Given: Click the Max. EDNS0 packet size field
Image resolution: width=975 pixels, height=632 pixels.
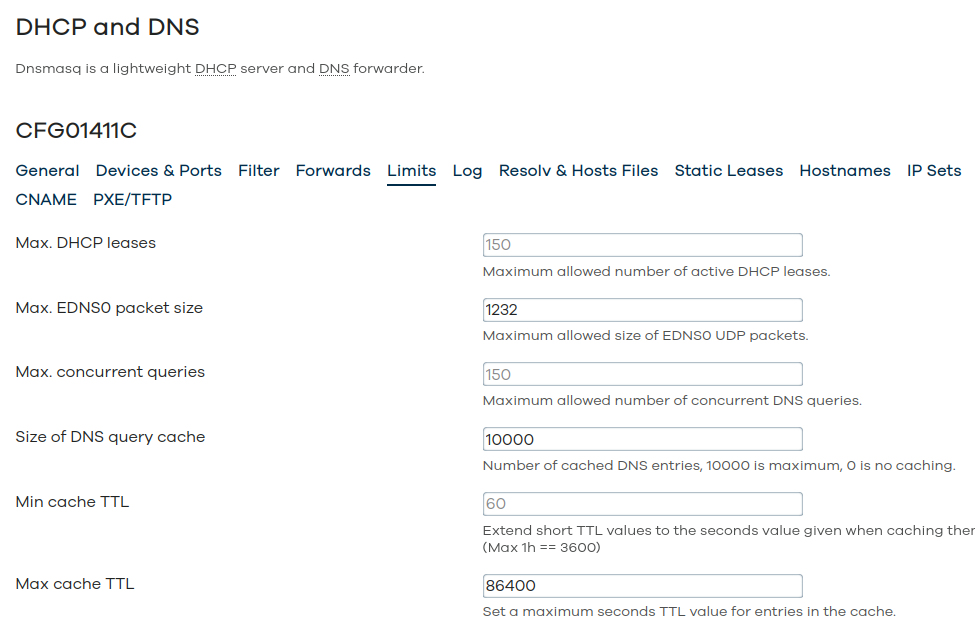Looking at the screenshot, I should point(642,310).
